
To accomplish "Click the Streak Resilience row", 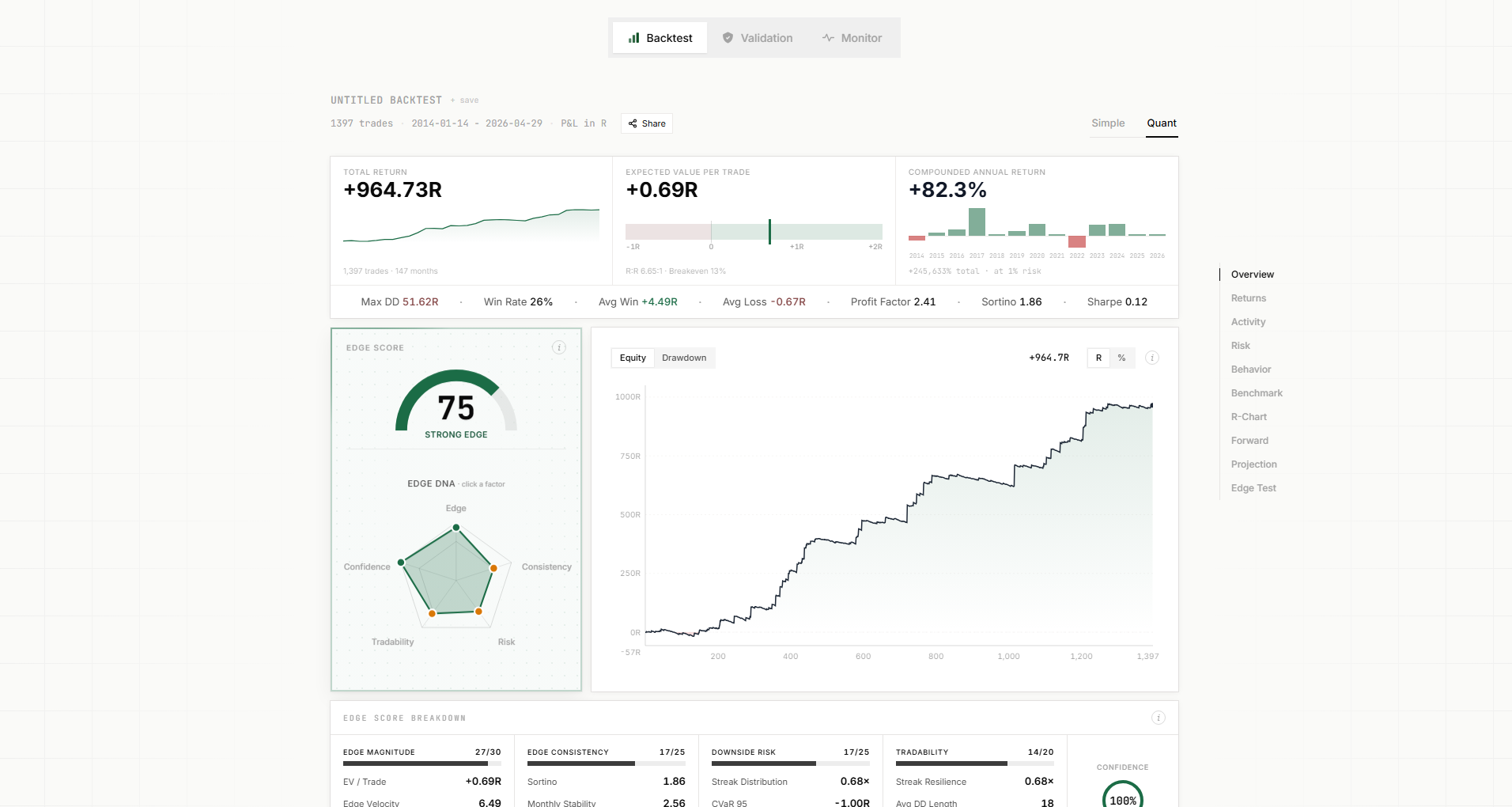I will click(974, 782).
